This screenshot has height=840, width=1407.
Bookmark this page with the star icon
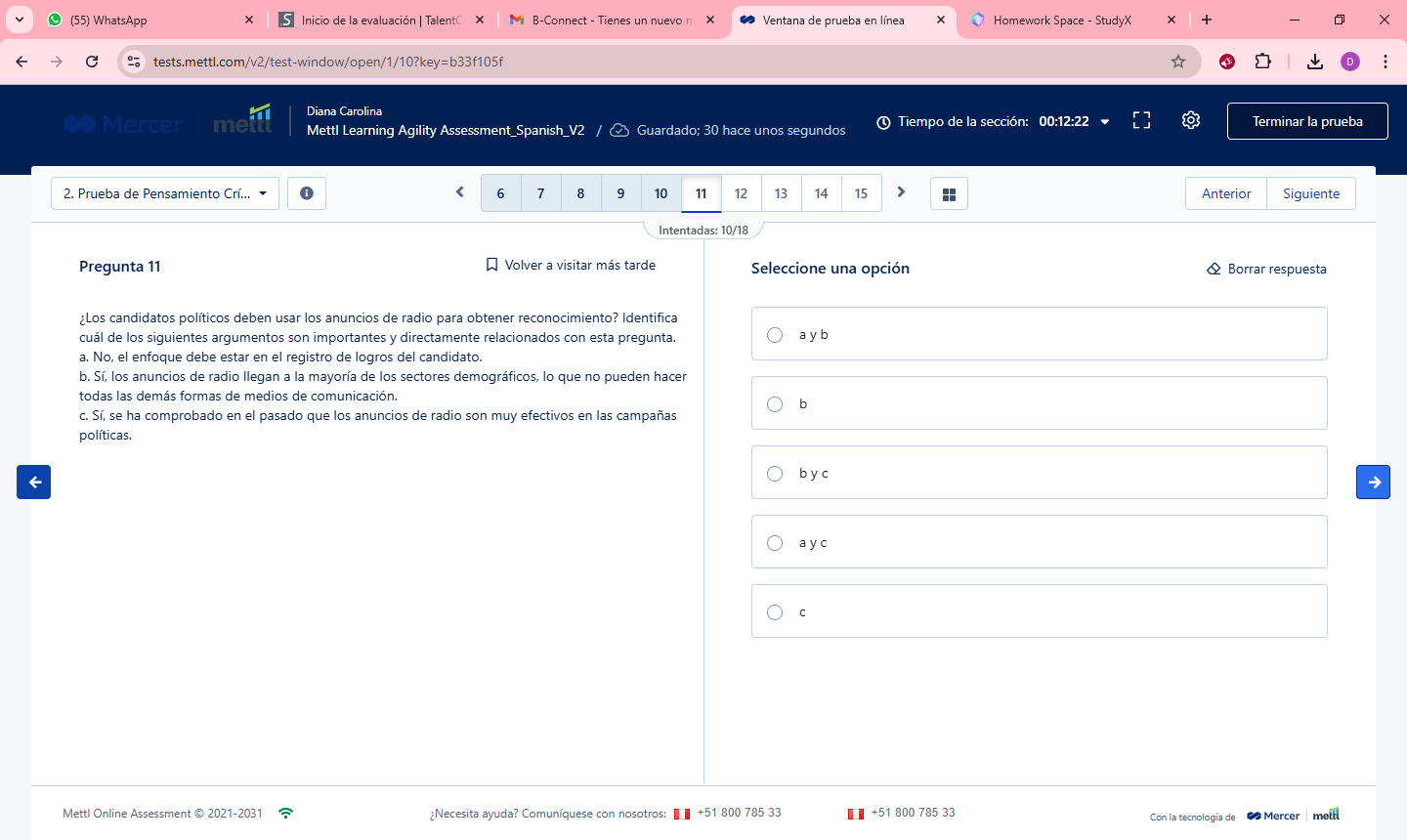pos(1178,62)
